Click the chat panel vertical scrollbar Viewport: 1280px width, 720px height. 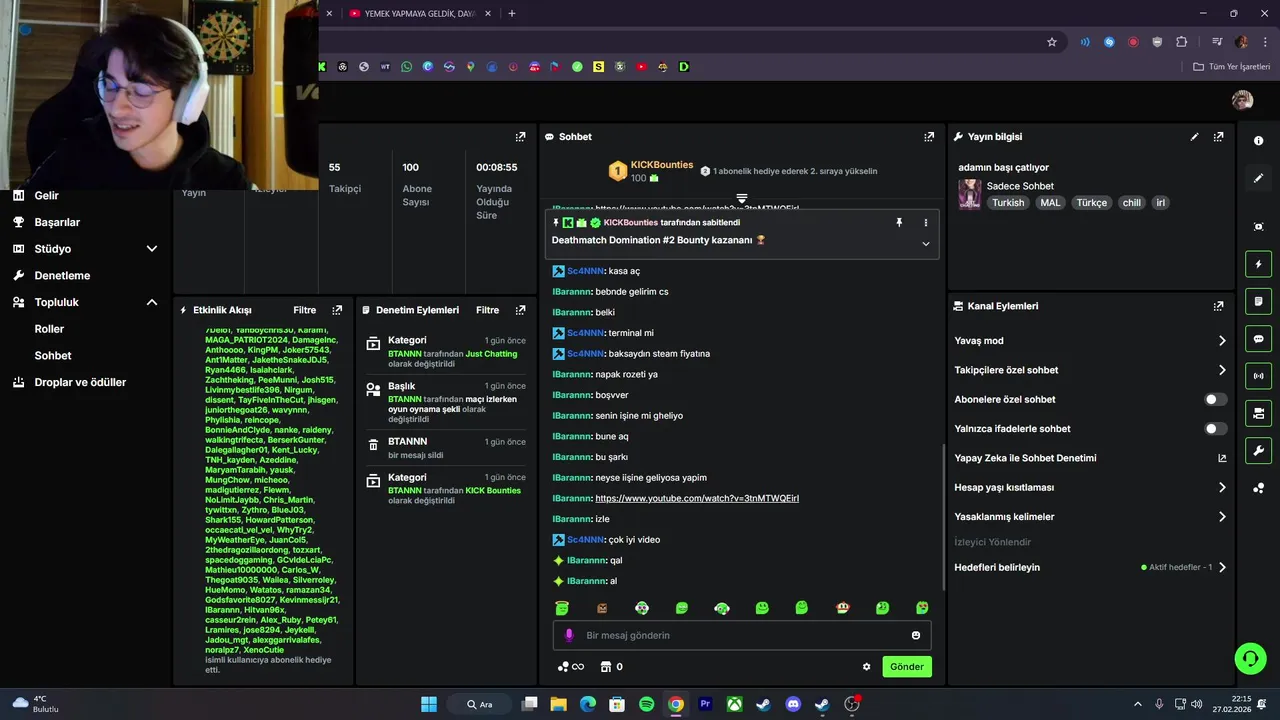pyautogui.click(x=944, y=515)
